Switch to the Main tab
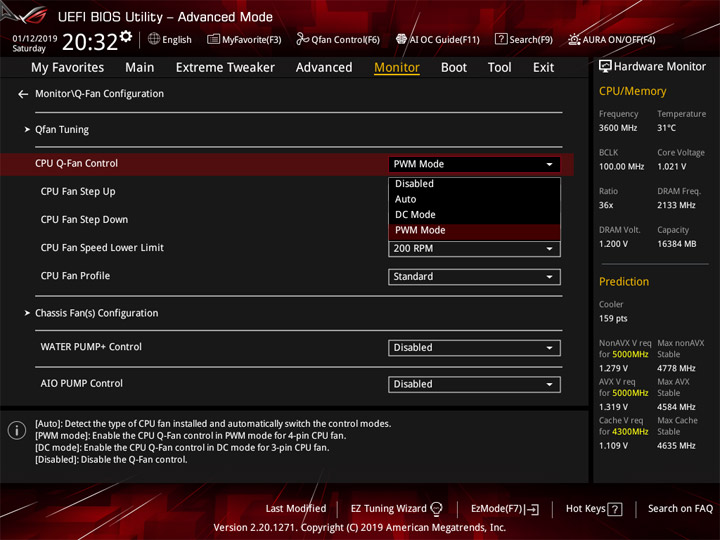 [140, 68]
